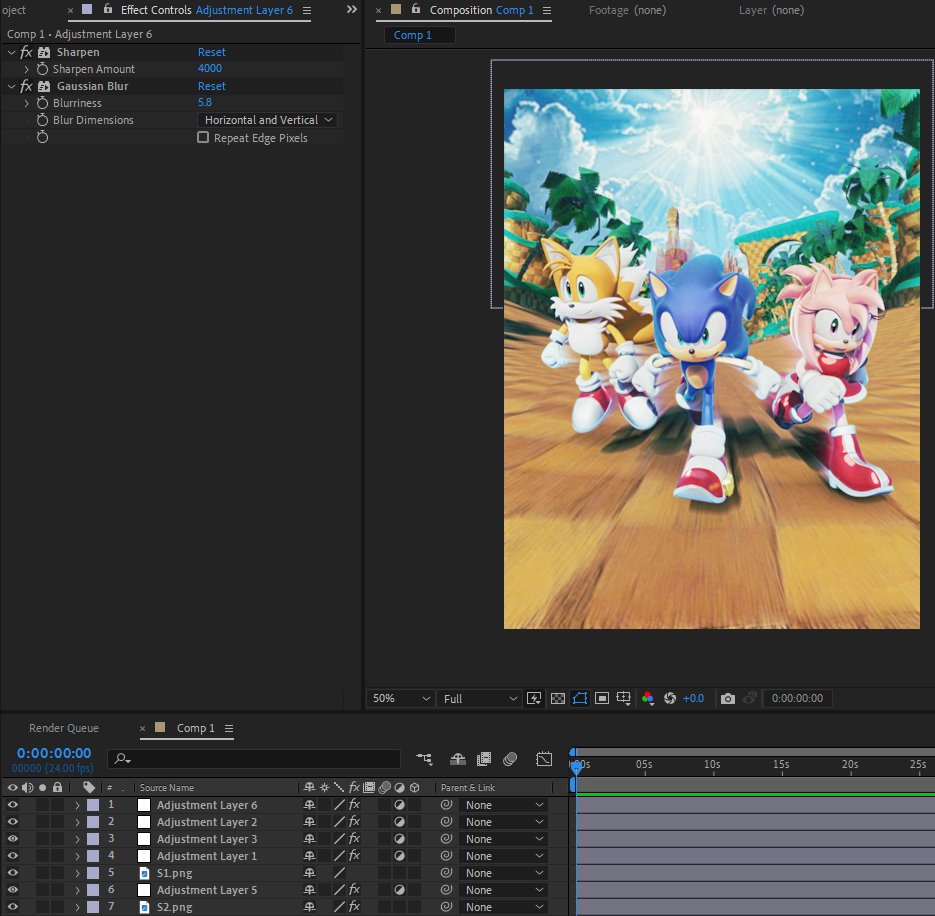The width and height of the screenshot is (935, 916).
Task: Open parent dropdown for S2.png layer
Action: click(x=504, y=906)
